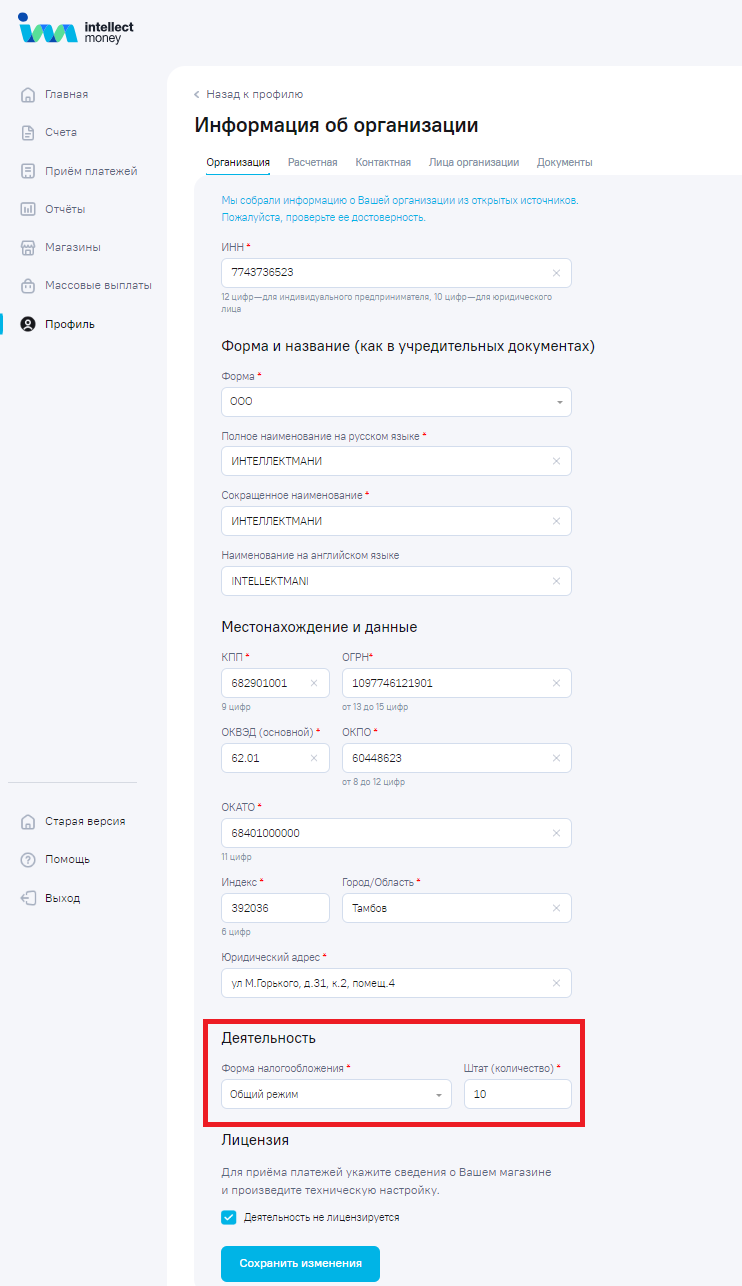
Task: Go to the Документы tab
Action: pyautogui.click(x=564, y=162)
